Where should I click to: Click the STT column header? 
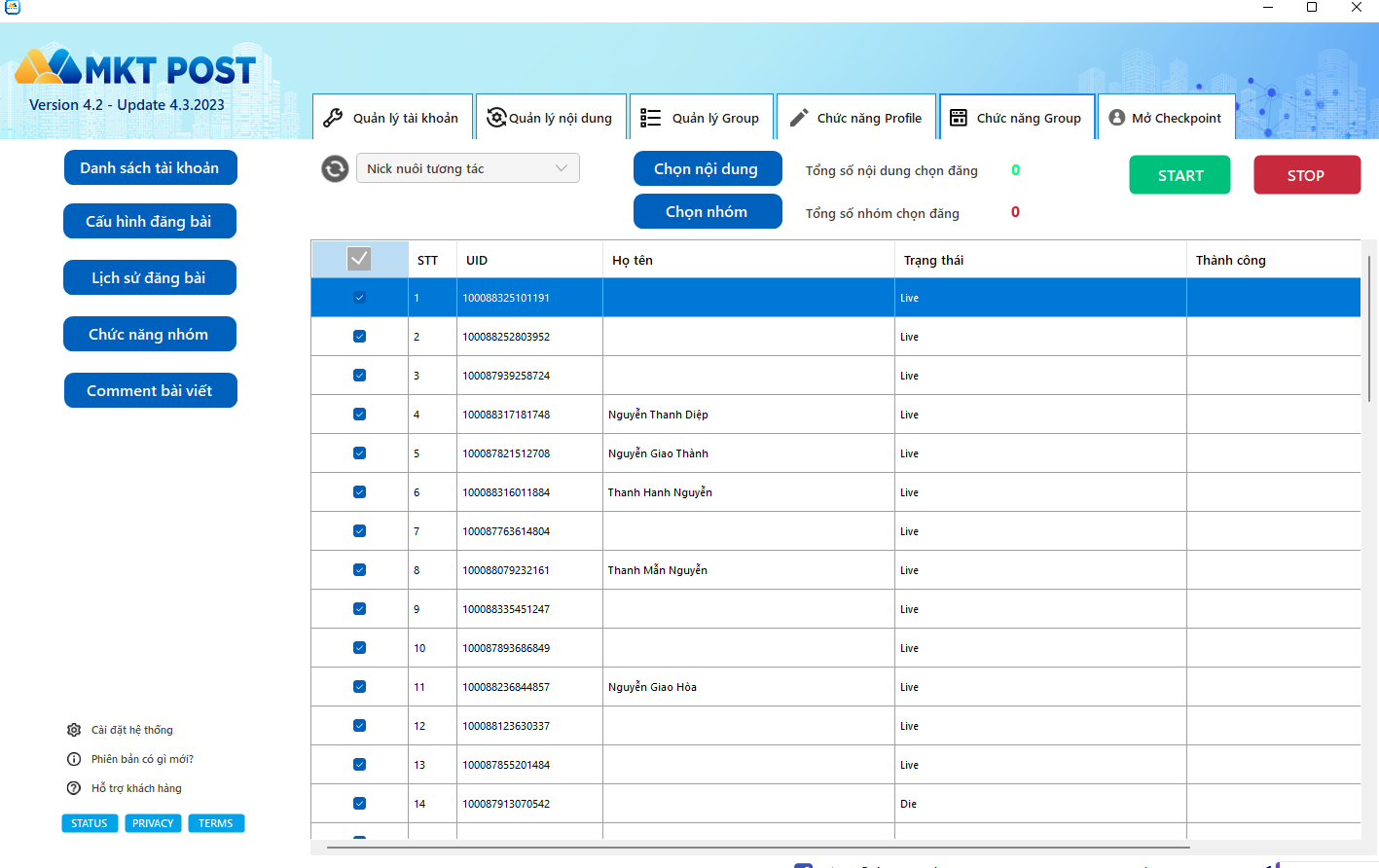click(x=432, y=260)
